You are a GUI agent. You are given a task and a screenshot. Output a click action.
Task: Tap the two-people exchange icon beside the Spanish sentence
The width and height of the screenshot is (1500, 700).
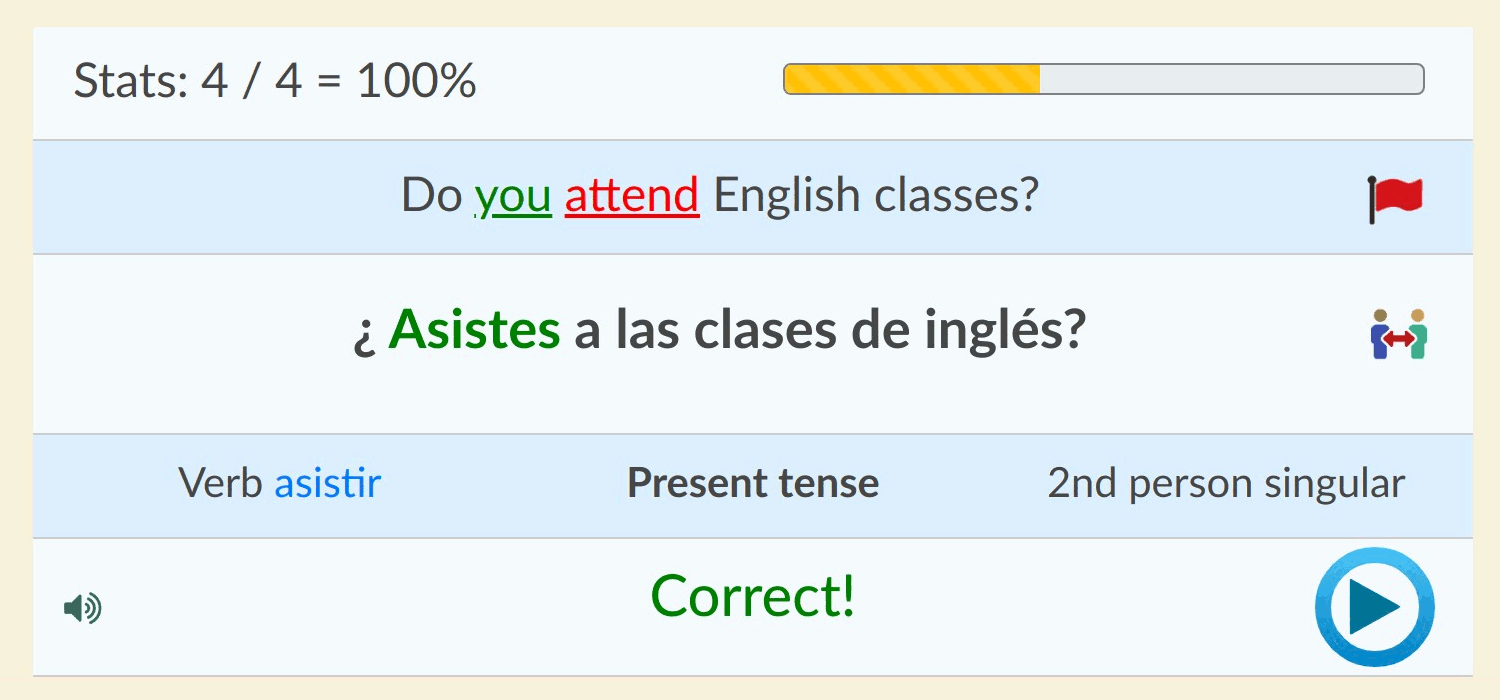[1397, 334]
